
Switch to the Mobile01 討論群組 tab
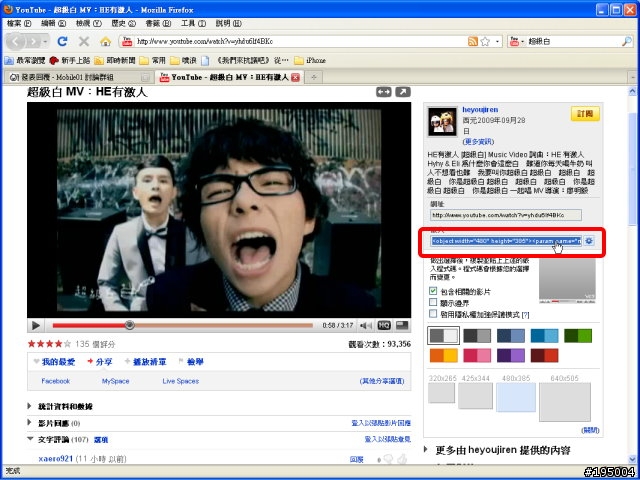pos(79,77)
